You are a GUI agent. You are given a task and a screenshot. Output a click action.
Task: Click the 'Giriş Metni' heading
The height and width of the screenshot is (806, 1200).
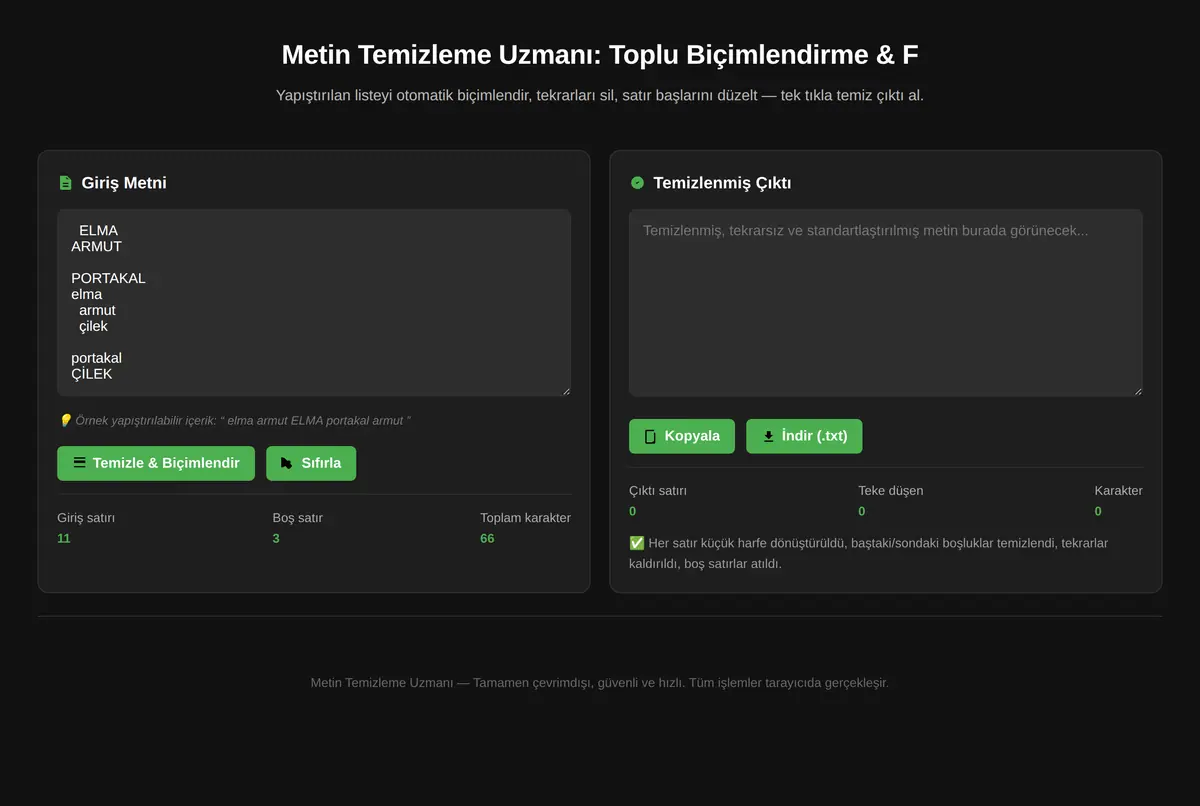124,183
